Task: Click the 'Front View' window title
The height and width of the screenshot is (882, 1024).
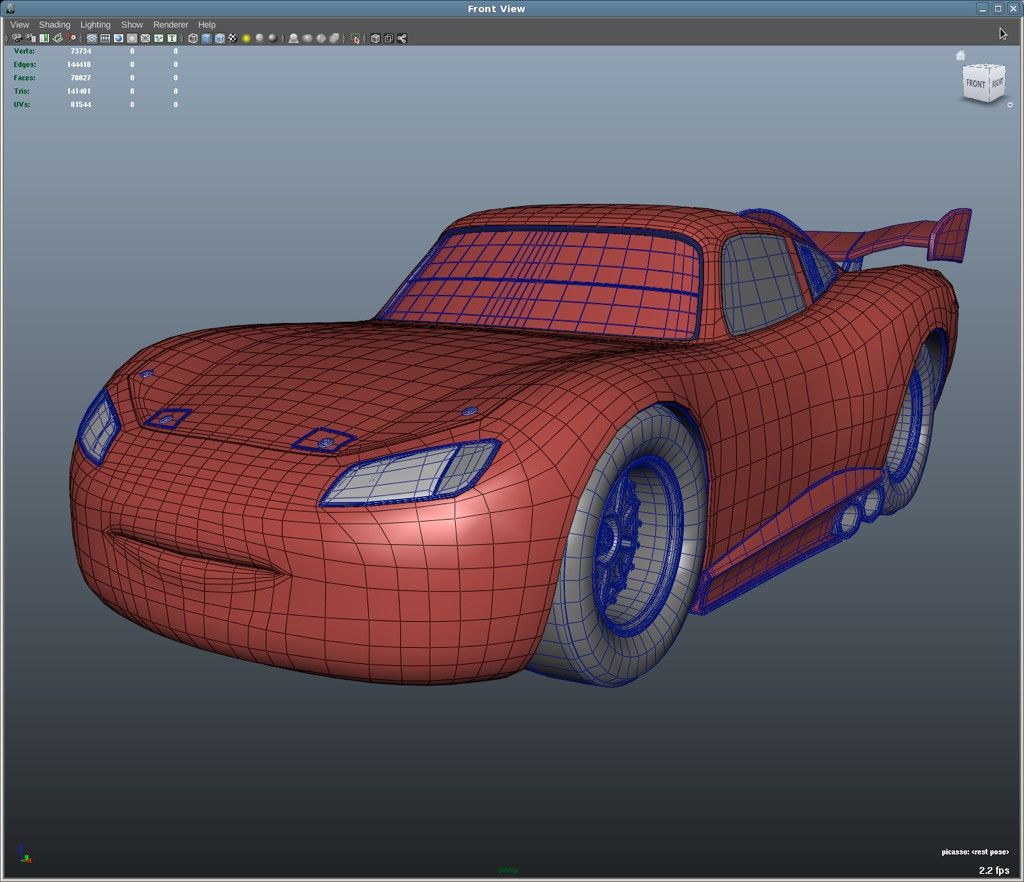Action: 496,8
